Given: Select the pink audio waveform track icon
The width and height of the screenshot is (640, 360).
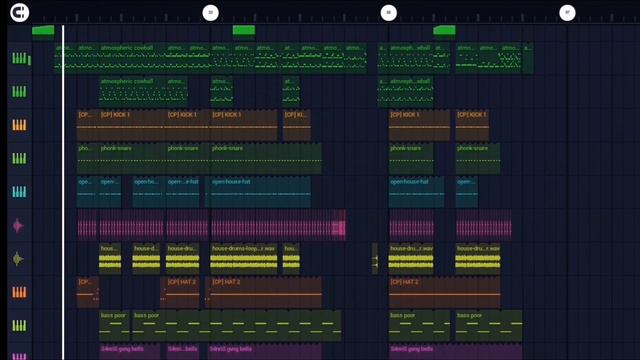Looking at the screenshot, I should [x=18, y=225].
